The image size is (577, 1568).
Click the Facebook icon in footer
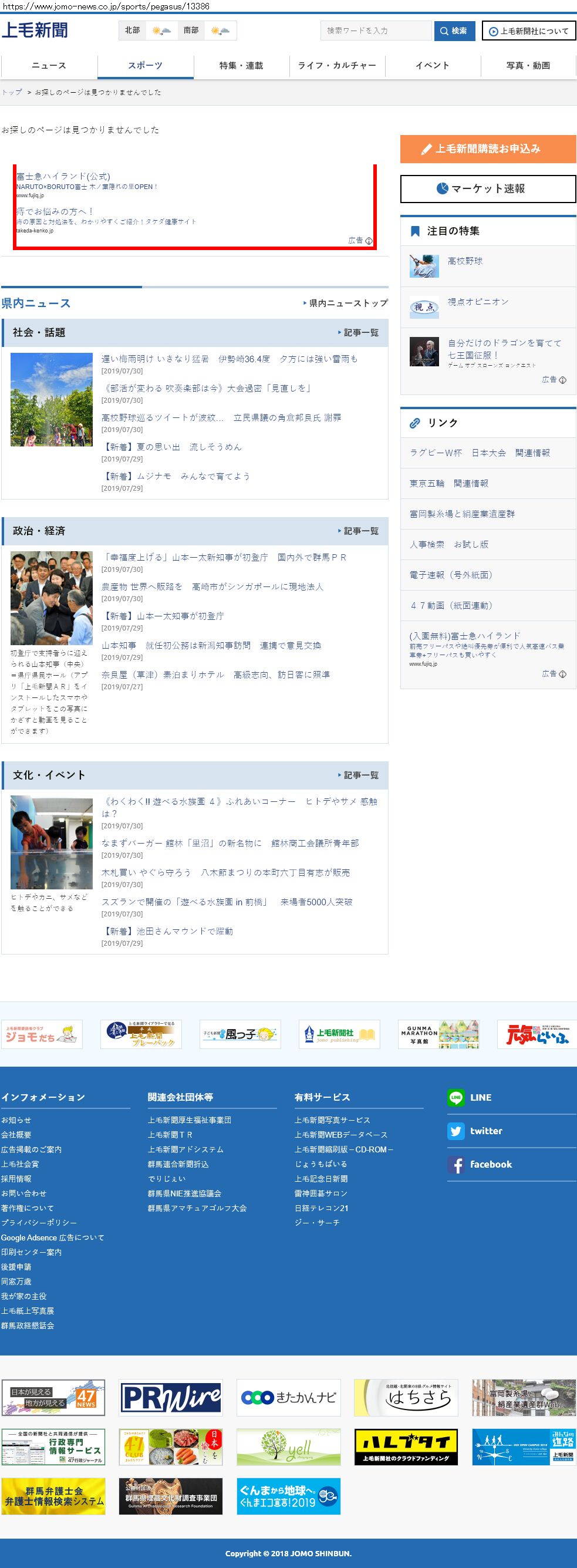point(455,1164)
